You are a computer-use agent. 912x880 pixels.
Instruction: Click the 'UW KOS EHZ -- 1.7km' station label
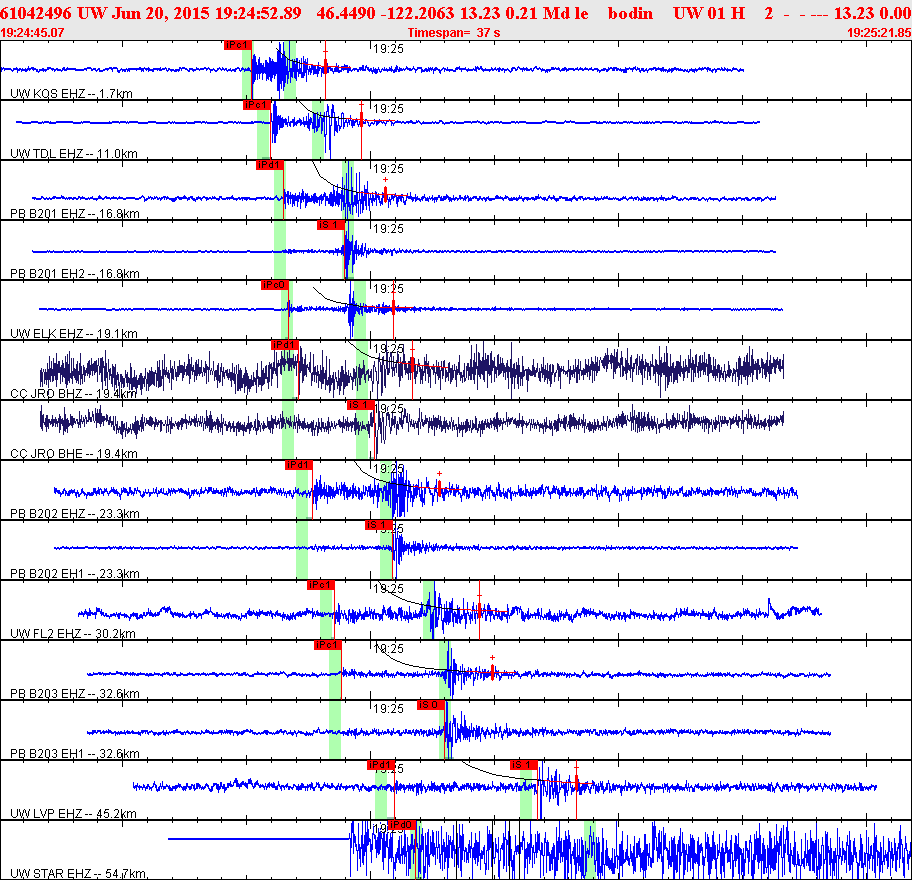coord(72,94)
